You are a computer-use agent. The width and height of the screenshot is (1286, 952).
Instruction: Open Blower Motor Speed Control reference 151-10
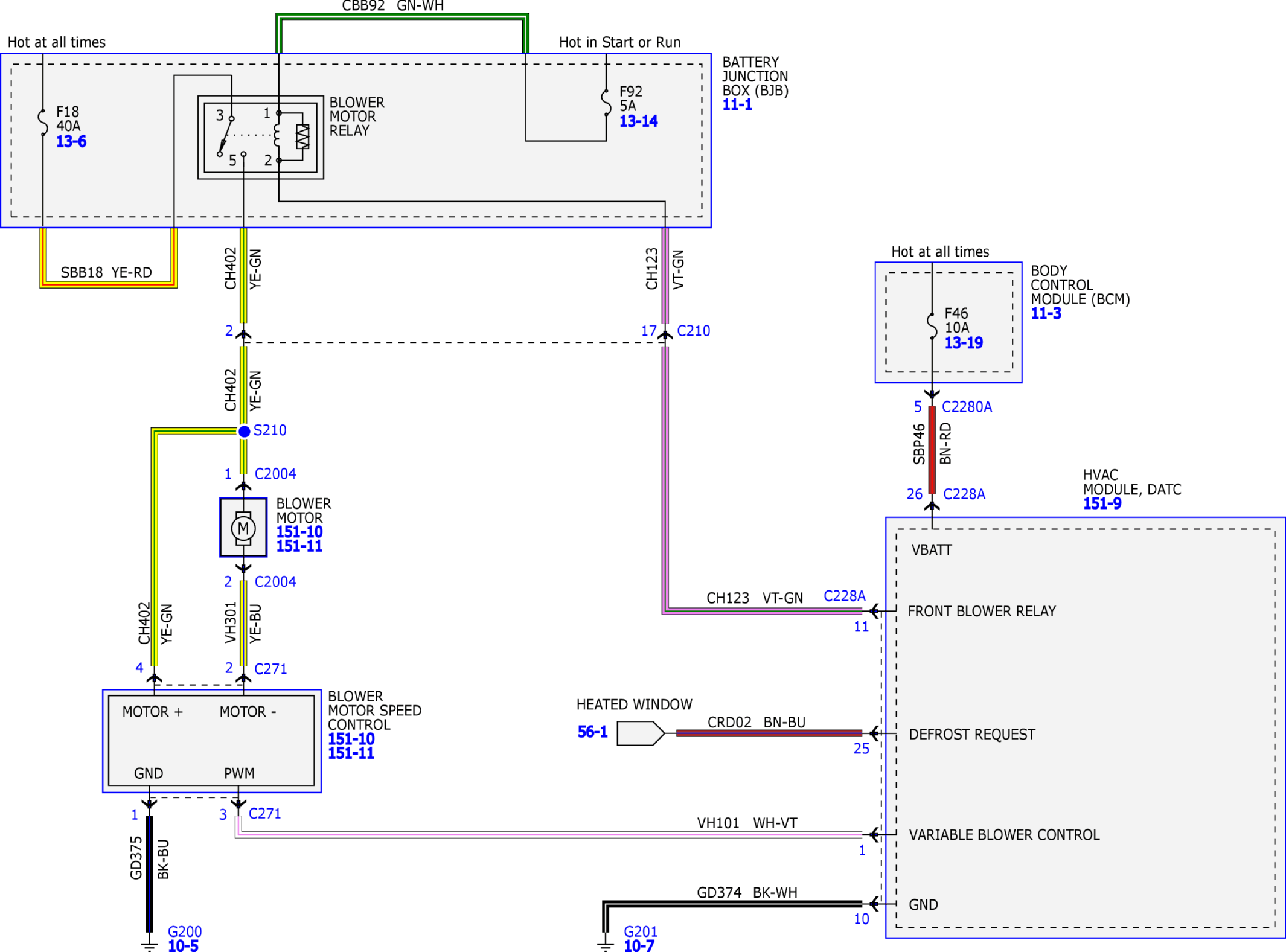pos(351,740)
